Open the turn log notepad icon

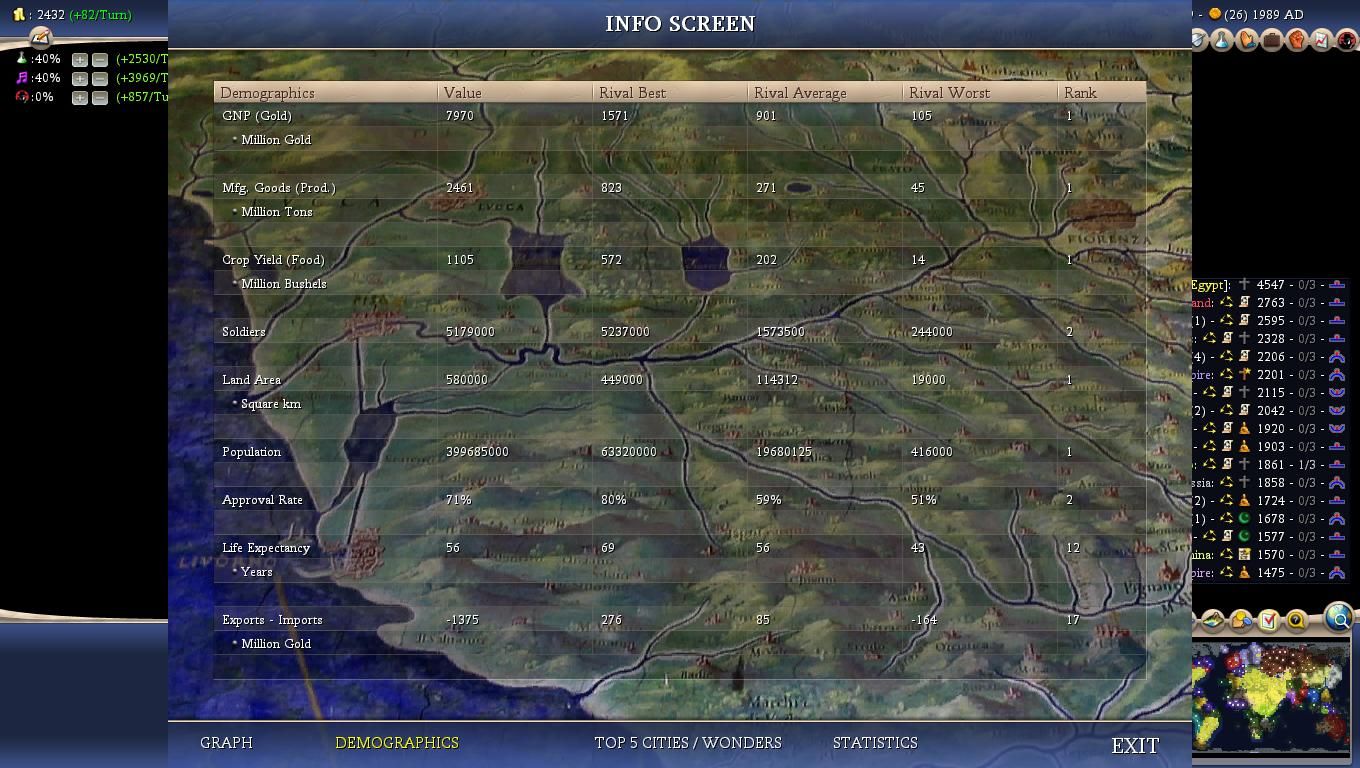[x=40, y=38]
